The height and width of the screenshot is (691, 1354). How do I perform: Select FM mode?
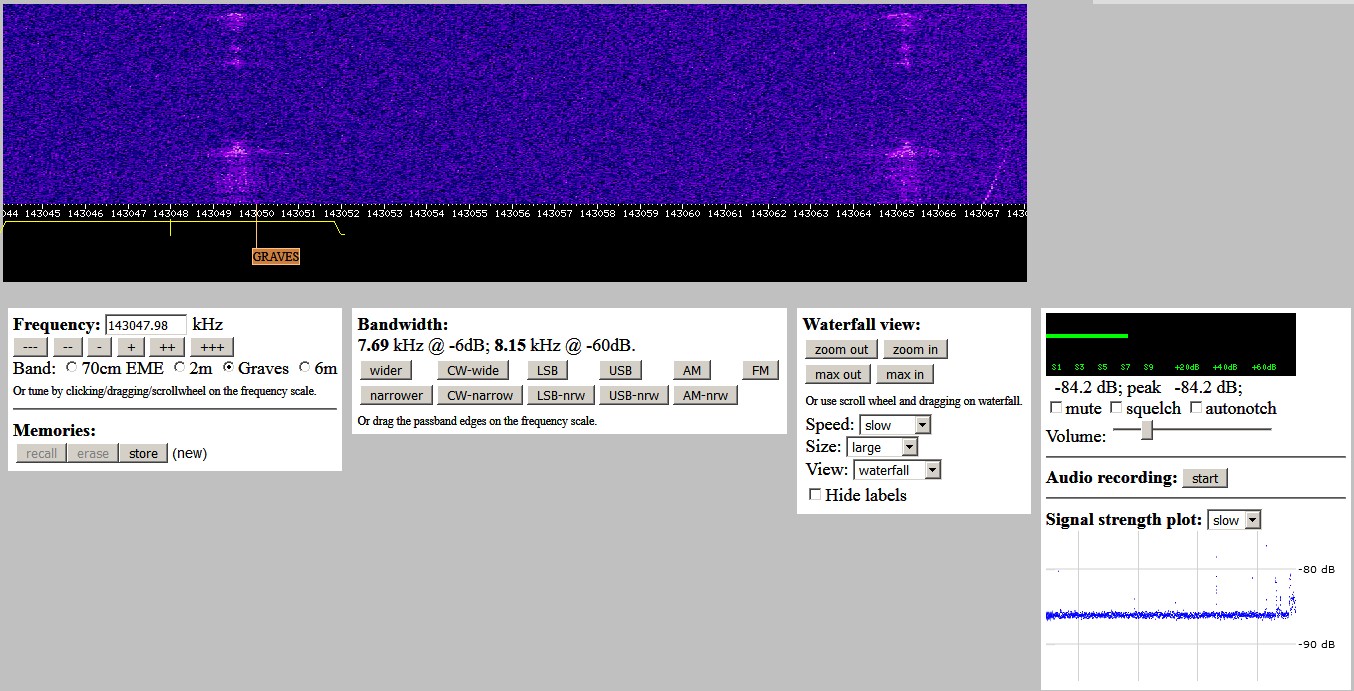760,370
